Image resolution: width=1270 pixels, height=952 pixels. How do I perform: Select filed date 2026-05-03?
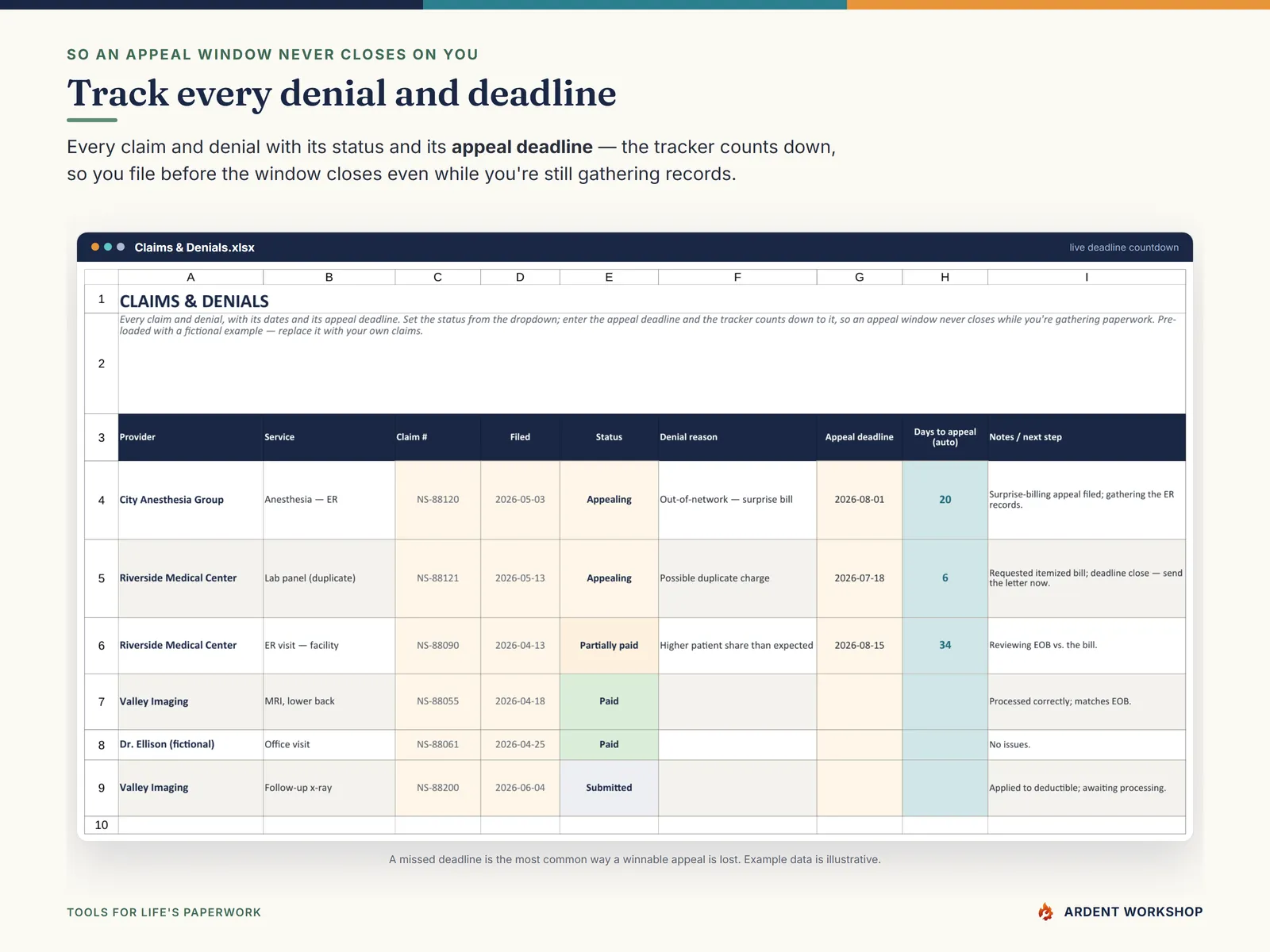[x=521, y=500]
